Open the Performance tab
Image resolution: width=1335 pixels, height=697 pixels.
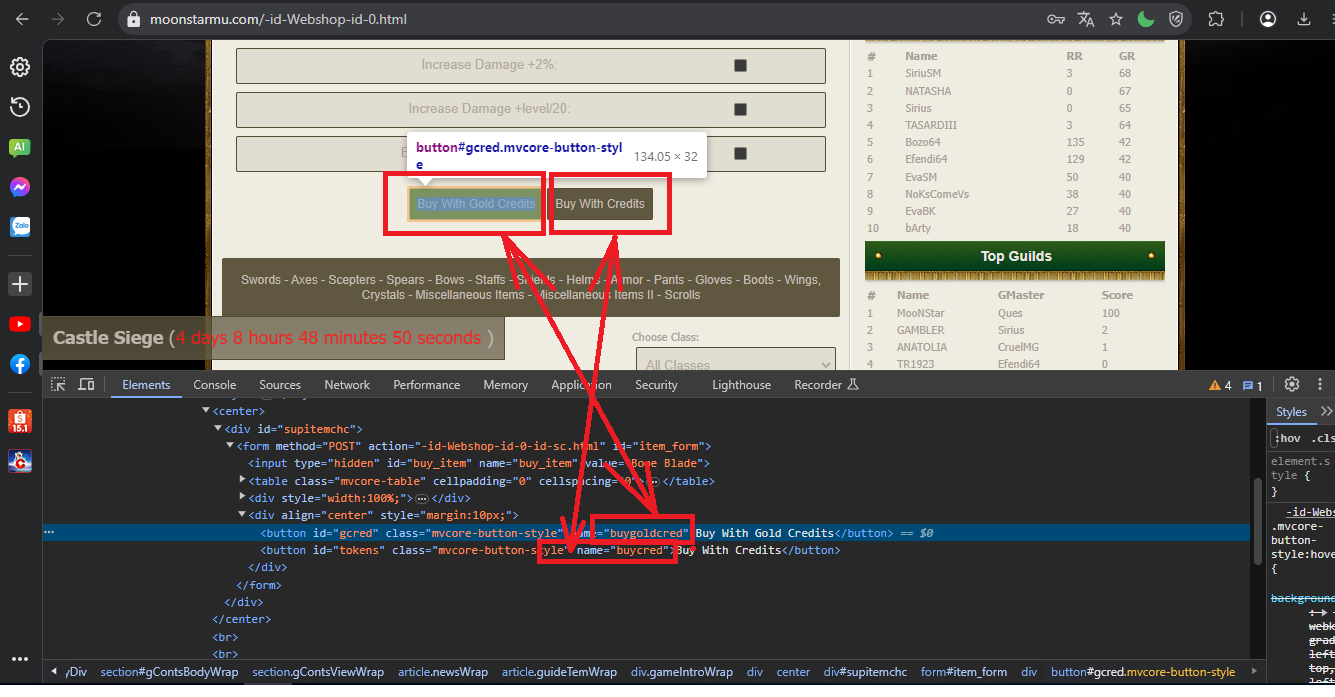click(x=427, y=385)
